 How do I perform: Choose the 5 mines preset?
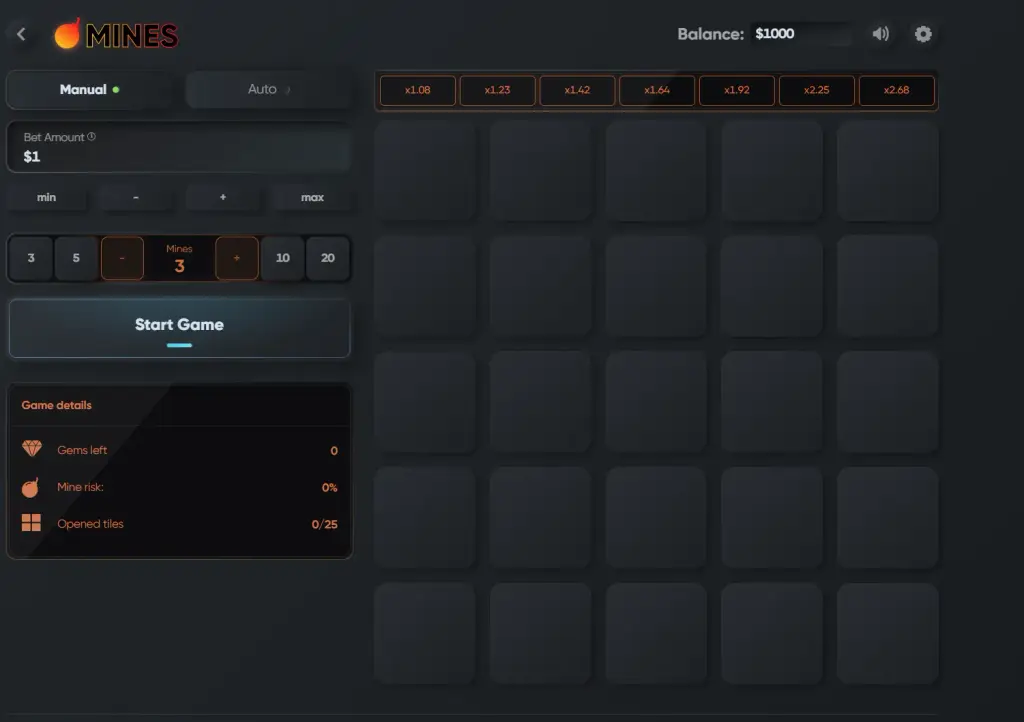coord(76,258)
